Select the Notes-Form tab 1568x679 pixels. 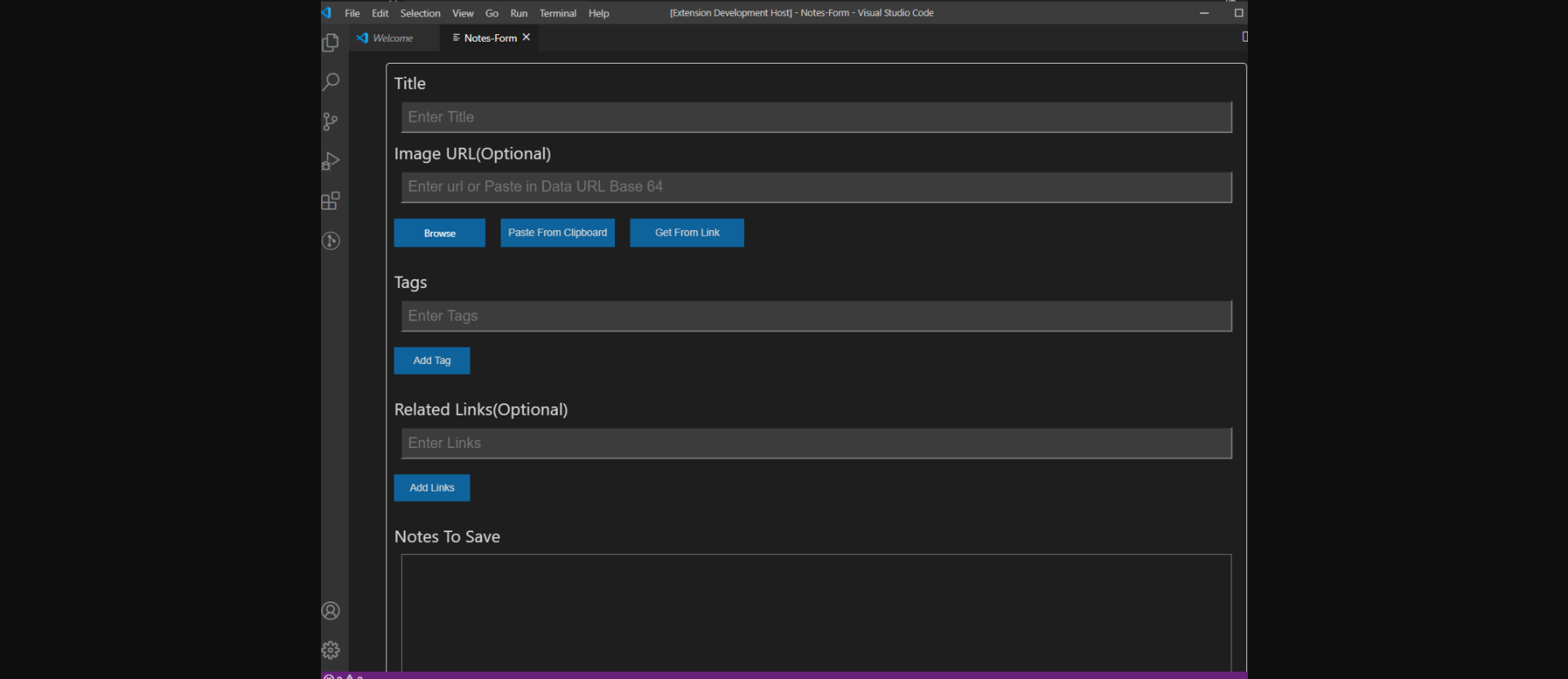pyautogui.click(x=490, y=38)
